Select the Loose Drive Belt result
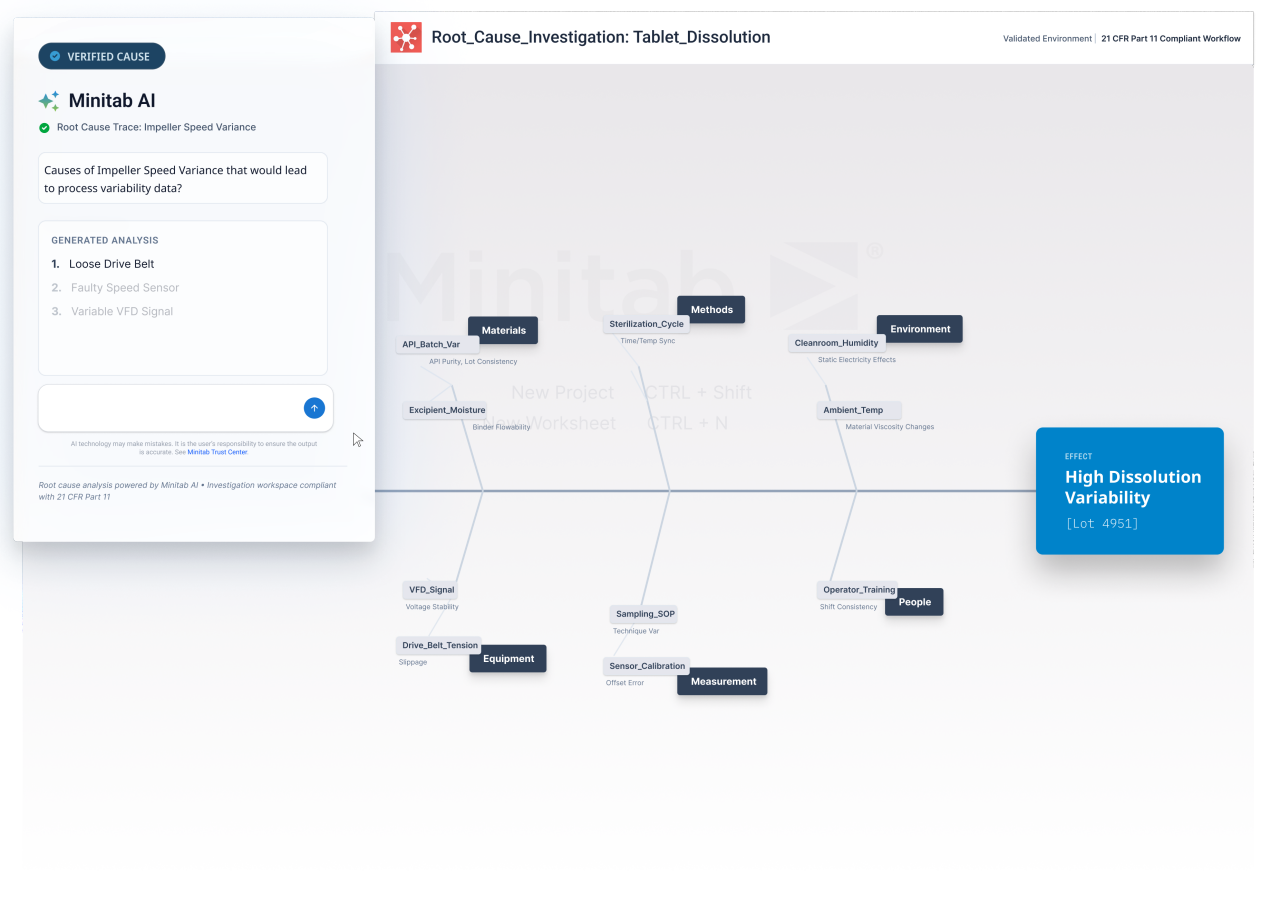 click(111, 264)
